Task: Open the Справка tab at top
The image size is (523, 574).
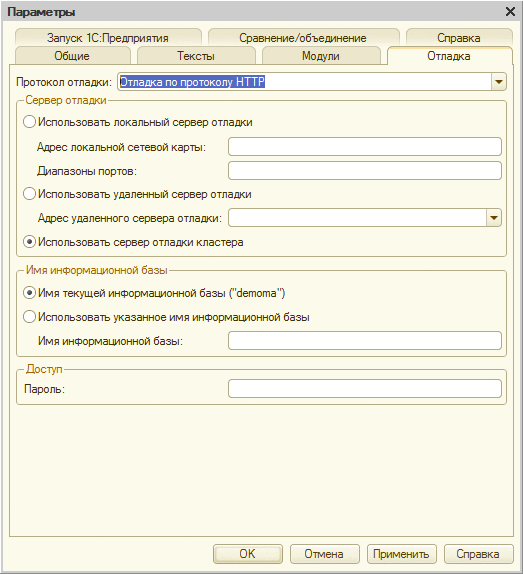Action: [x=459, y=38]
